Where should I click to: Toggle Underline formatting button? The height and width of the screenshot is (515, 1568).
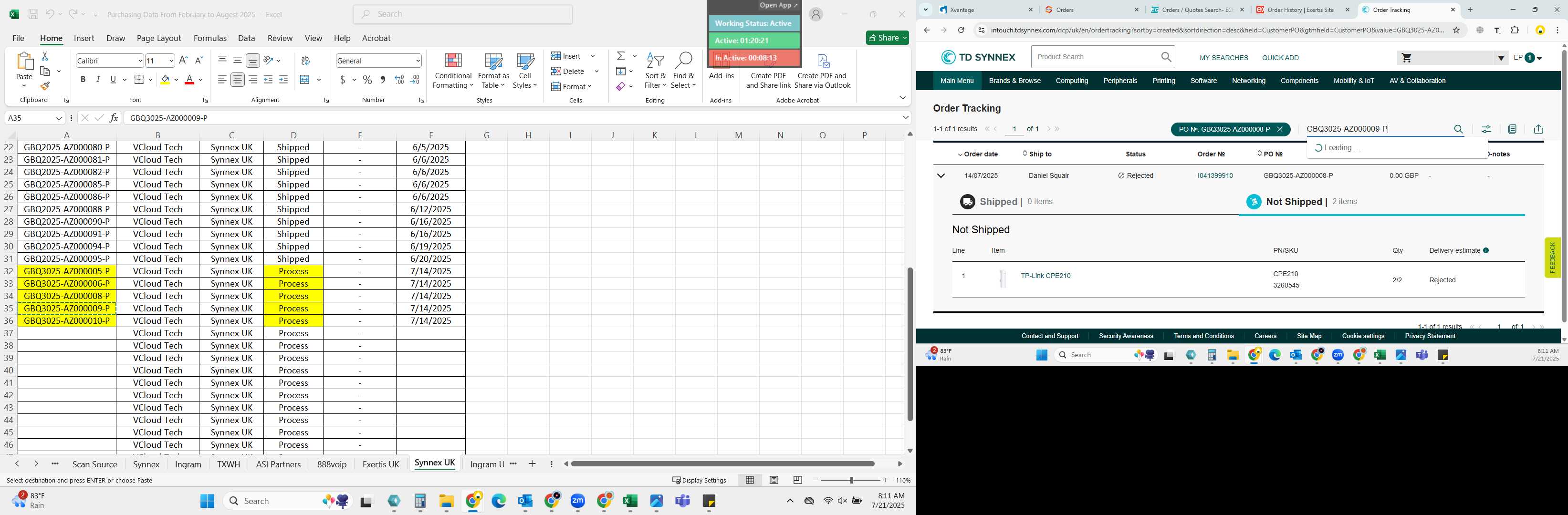click(113, 80)
